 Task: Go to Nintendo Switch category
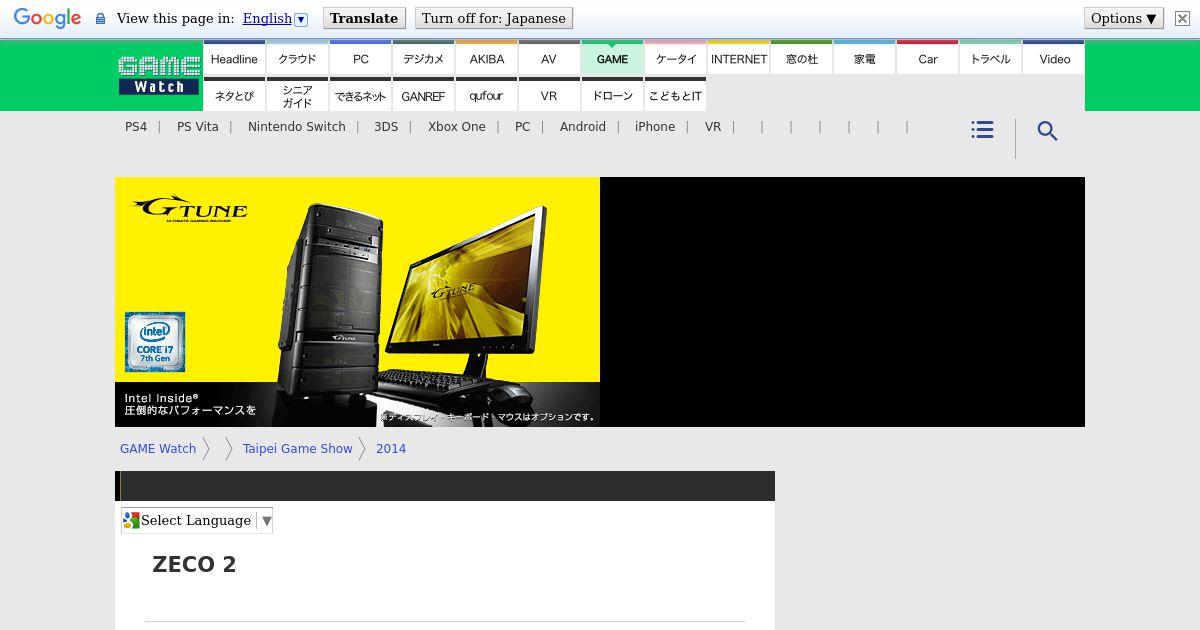coord(297,126)
